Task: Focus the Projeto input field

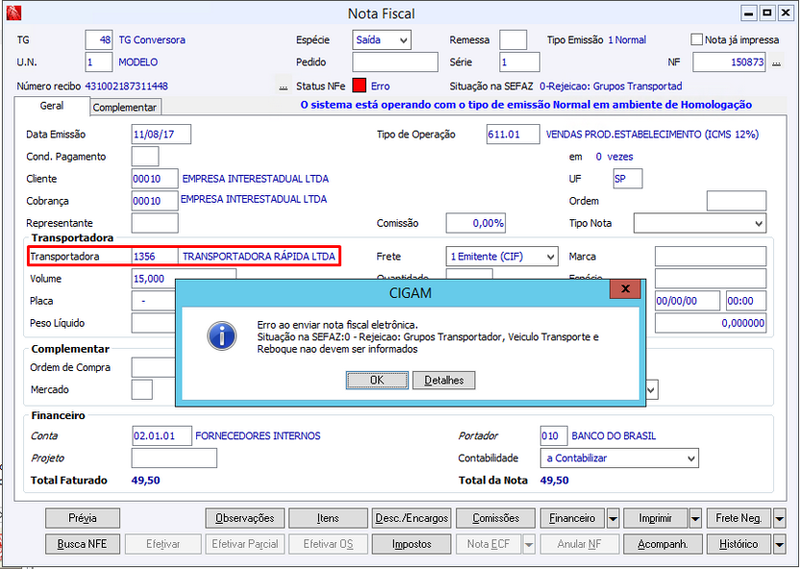Action: click(x=174, y=458)
